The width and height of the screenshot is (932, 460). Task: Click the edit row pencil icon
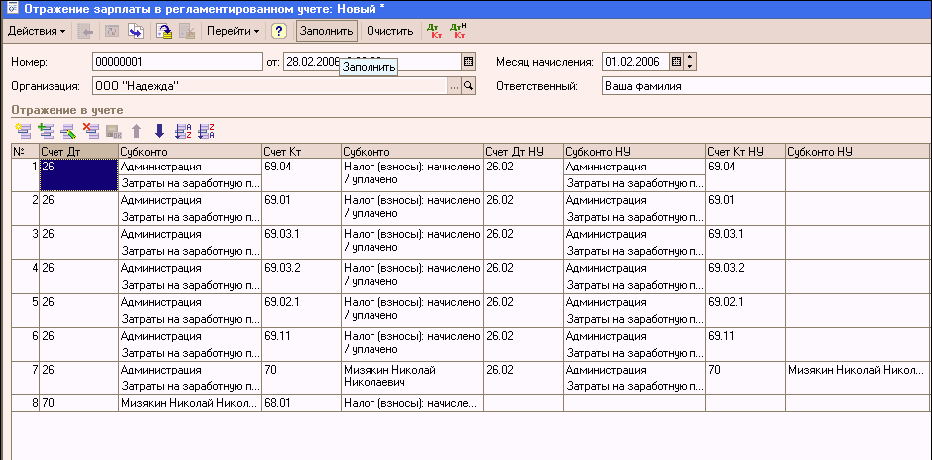click(x=68, y=130)
